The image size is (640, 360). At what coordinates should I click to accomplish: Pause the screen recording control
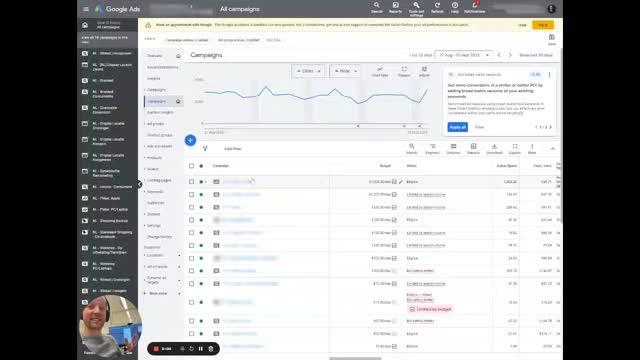(200, 349)
